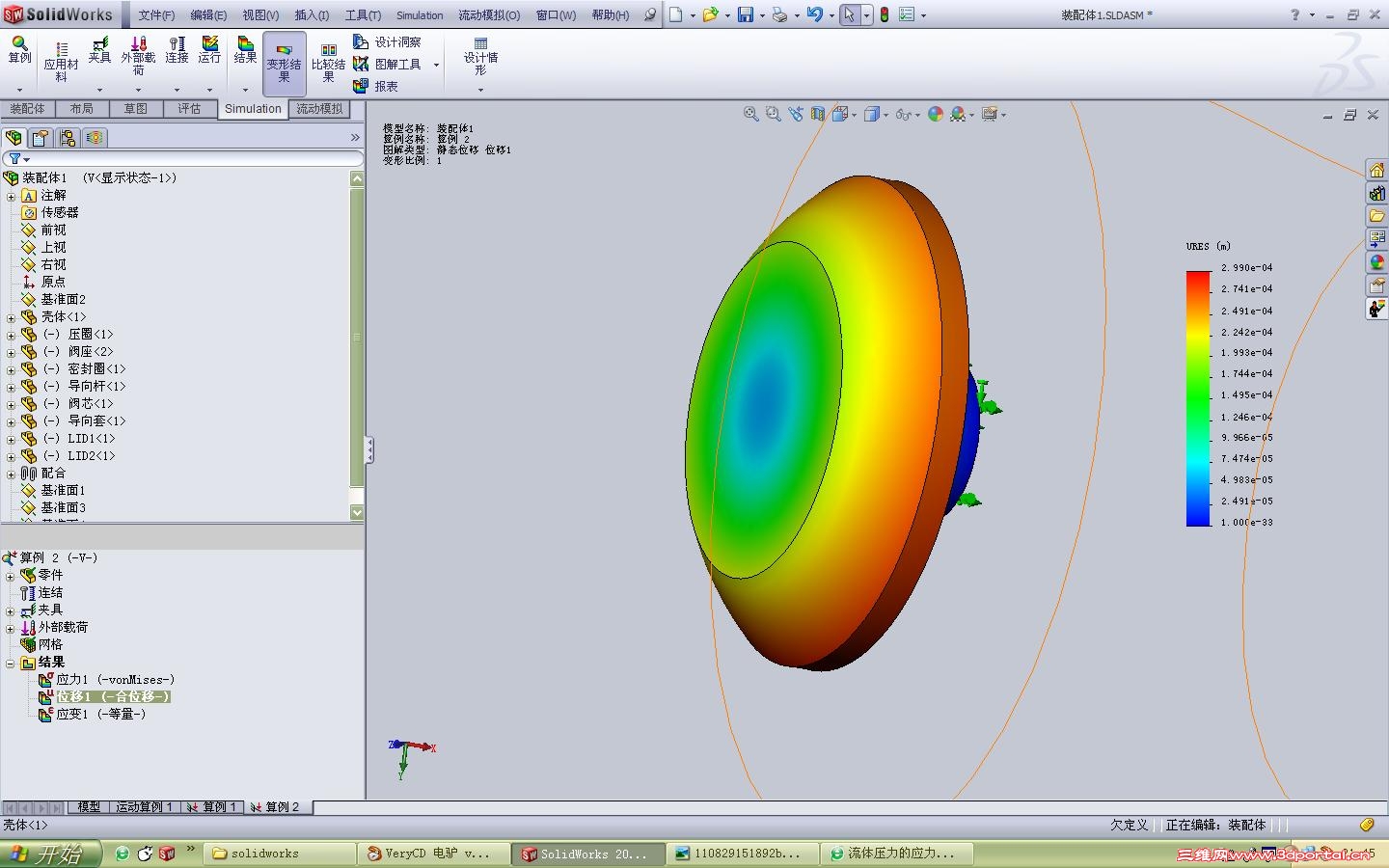
Task: Save the assembly with the floppy icon
Action: [x=746, y=14]
